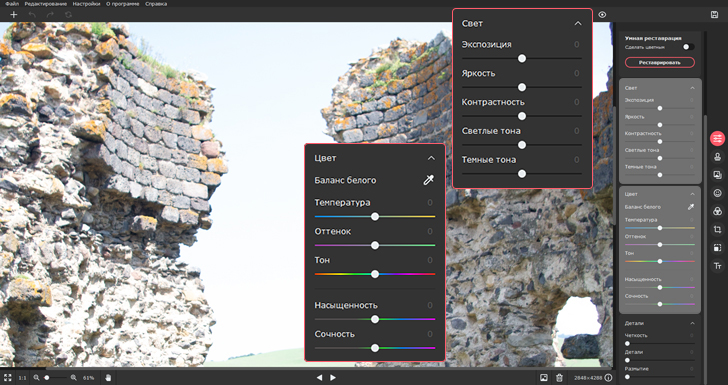Image resolution: width=728 pixels, height=385 pixels.
Task: Click the zoom level slider handle
Action: click(46, 378)
